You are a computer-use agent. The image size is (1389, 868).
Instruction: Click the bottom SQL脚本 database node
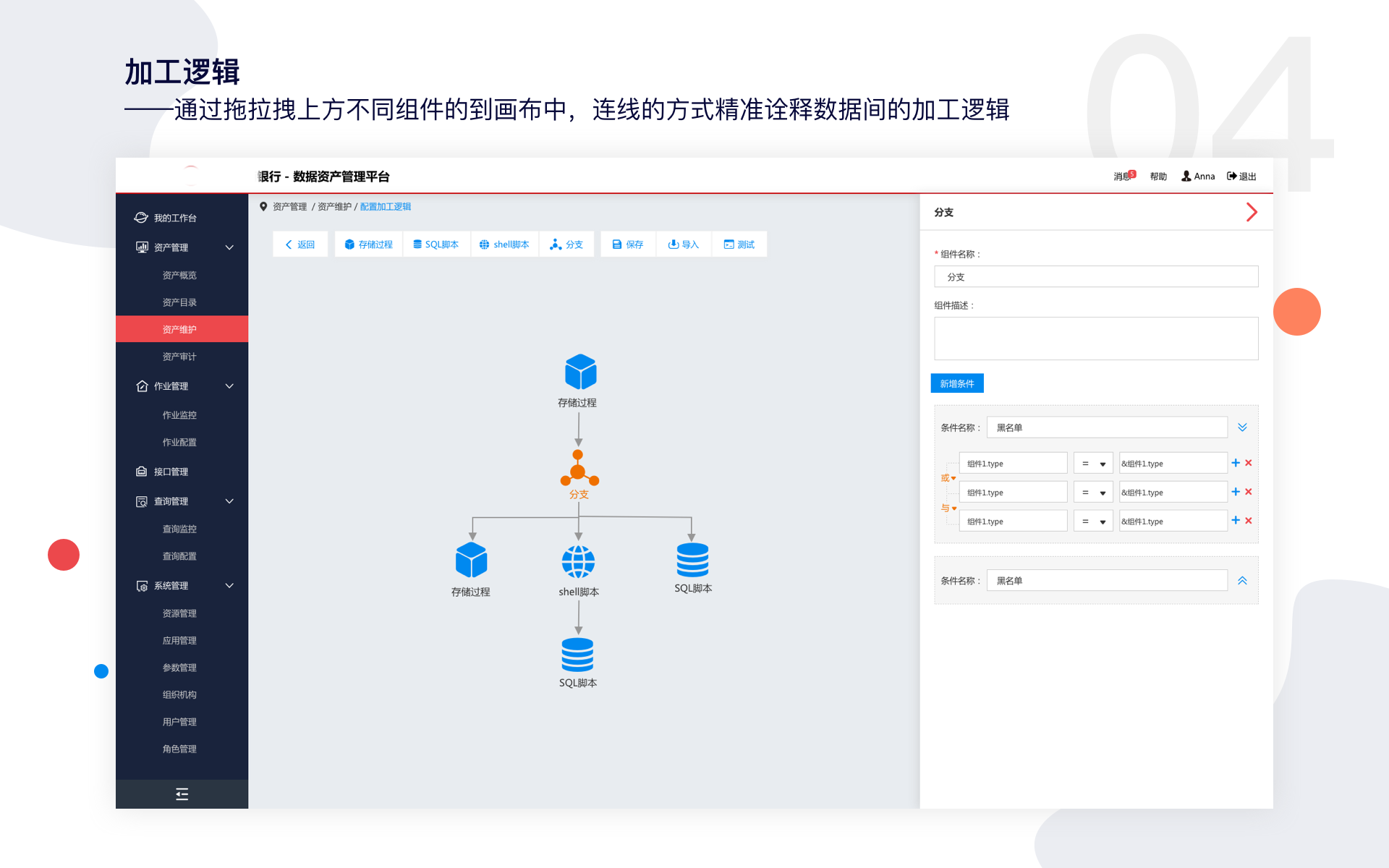[577, 655]
